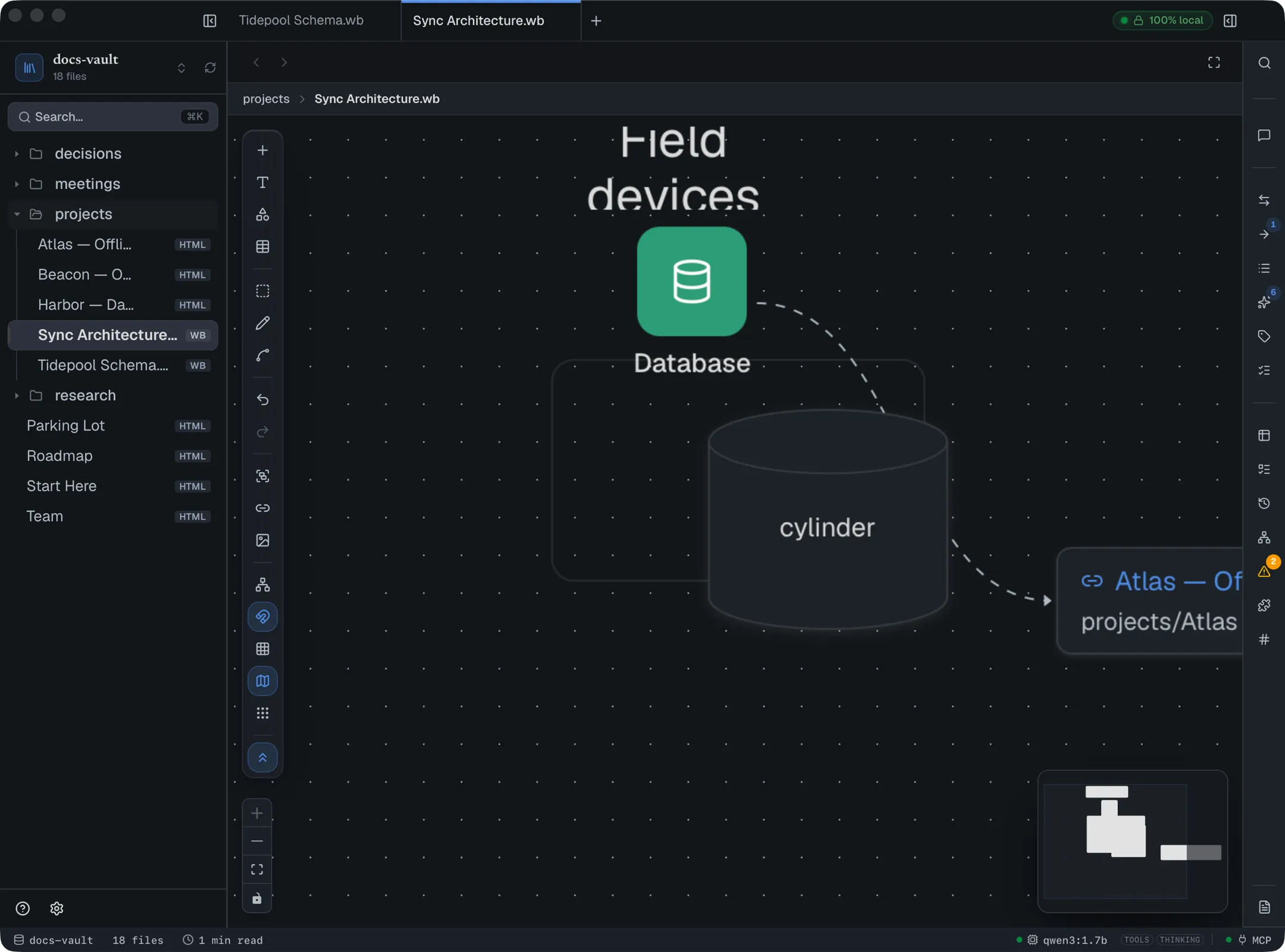Insert an image with the image tool
Viewport: 1285px width, 952px height.
coord(262,540)
